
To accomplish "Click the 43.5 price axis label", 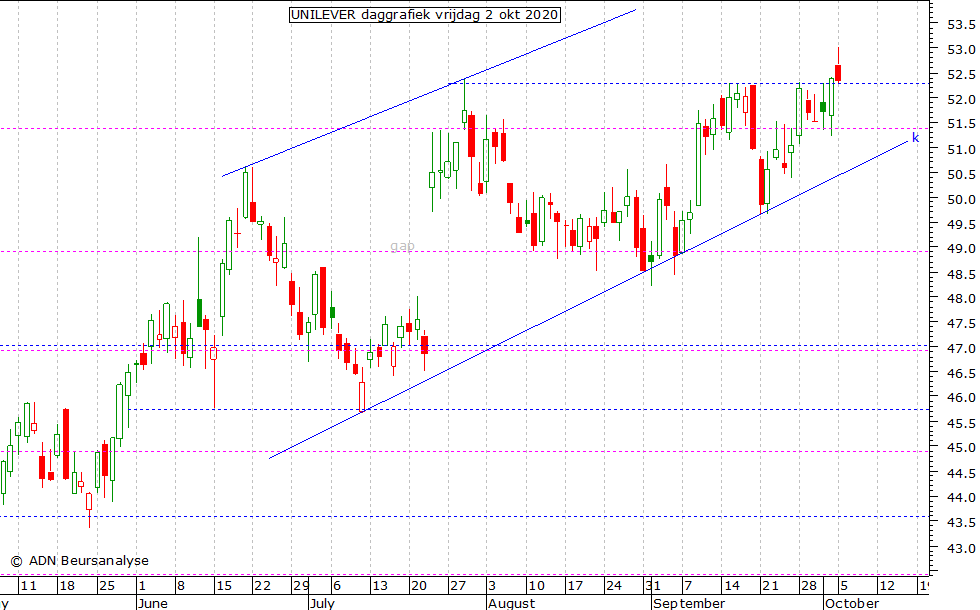I will pos(961,522).
